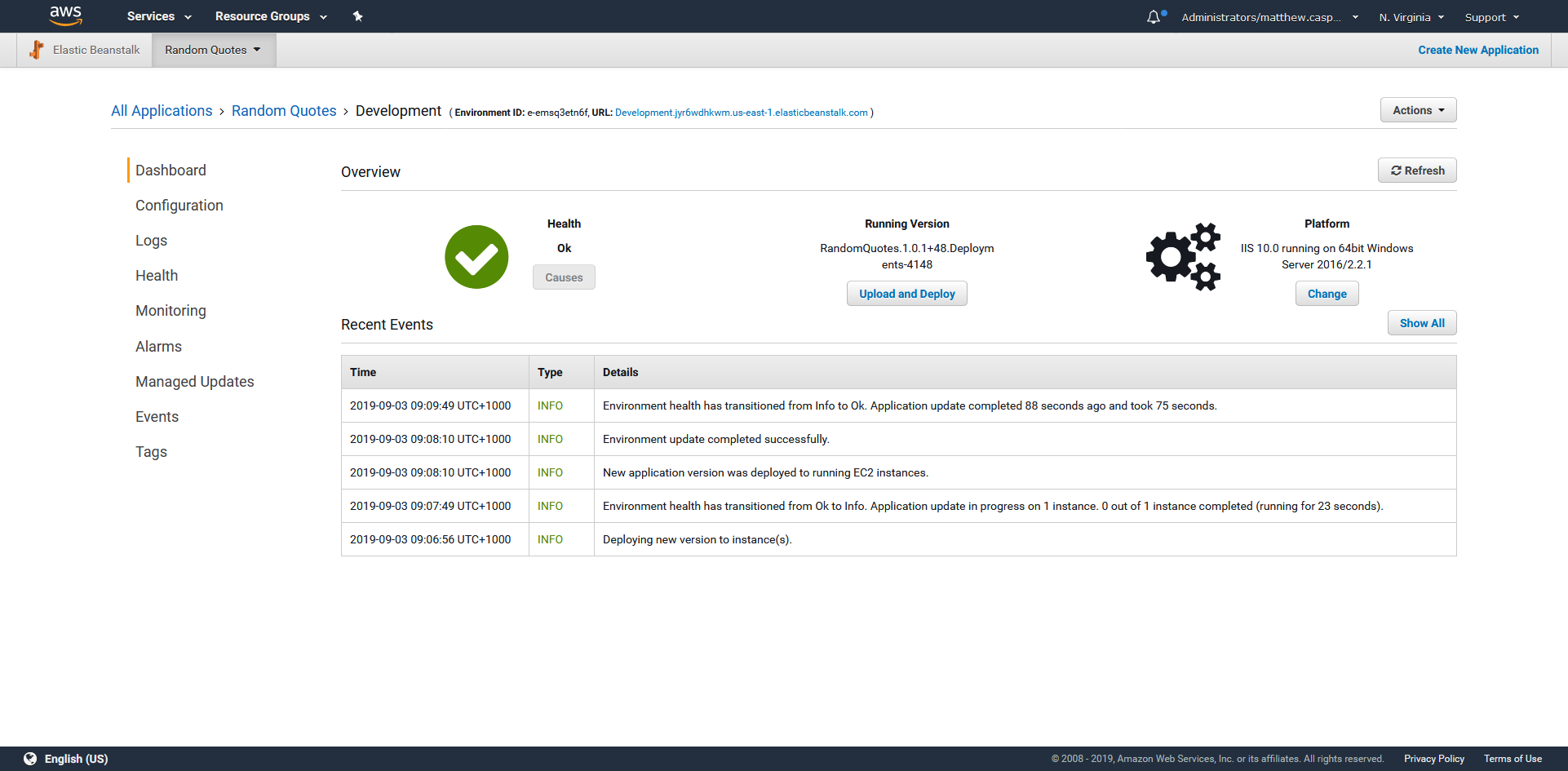Open the Services dropdown menu
Screen dimensions: 1568x771
(159, 16)
